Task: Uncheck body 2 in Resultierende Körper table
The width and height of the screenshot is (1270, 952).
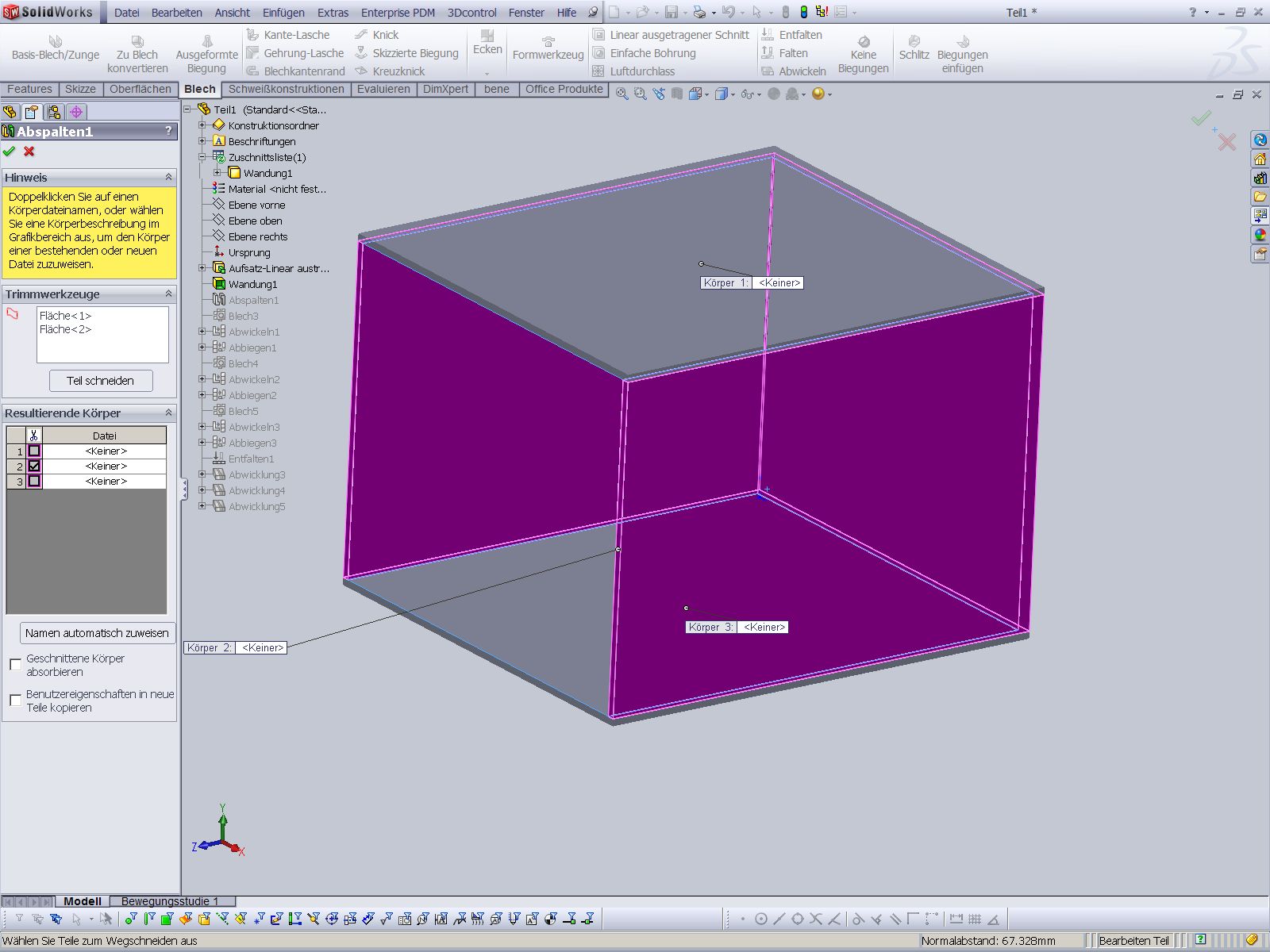Action: coord(34,466)
